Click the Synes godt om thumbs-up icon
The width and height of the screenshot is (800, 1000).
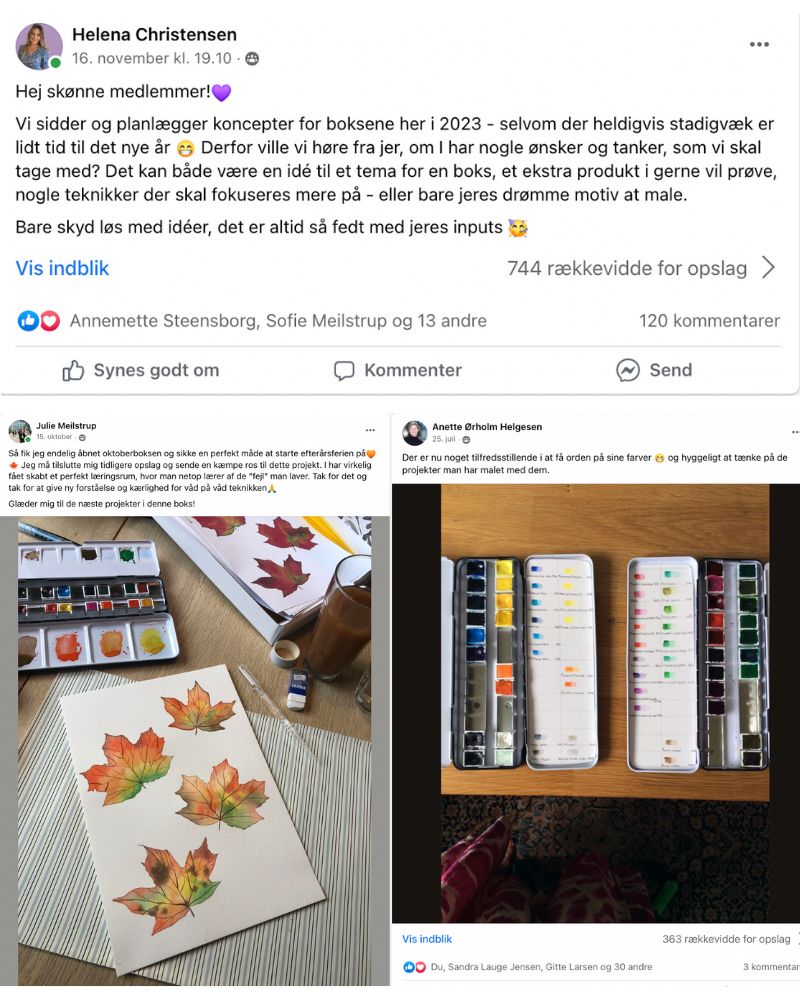(x=73, y=371)
